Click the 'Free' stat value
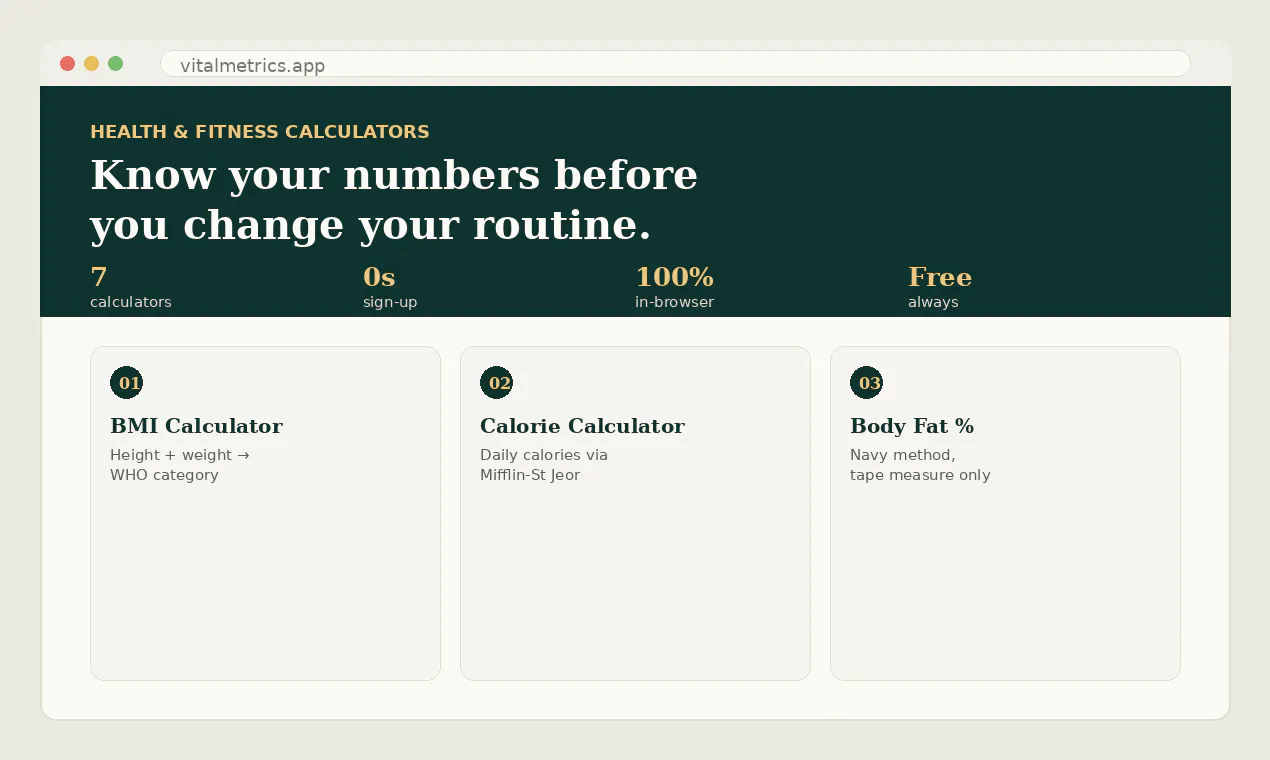1270x760 pixels. point(940,277)
